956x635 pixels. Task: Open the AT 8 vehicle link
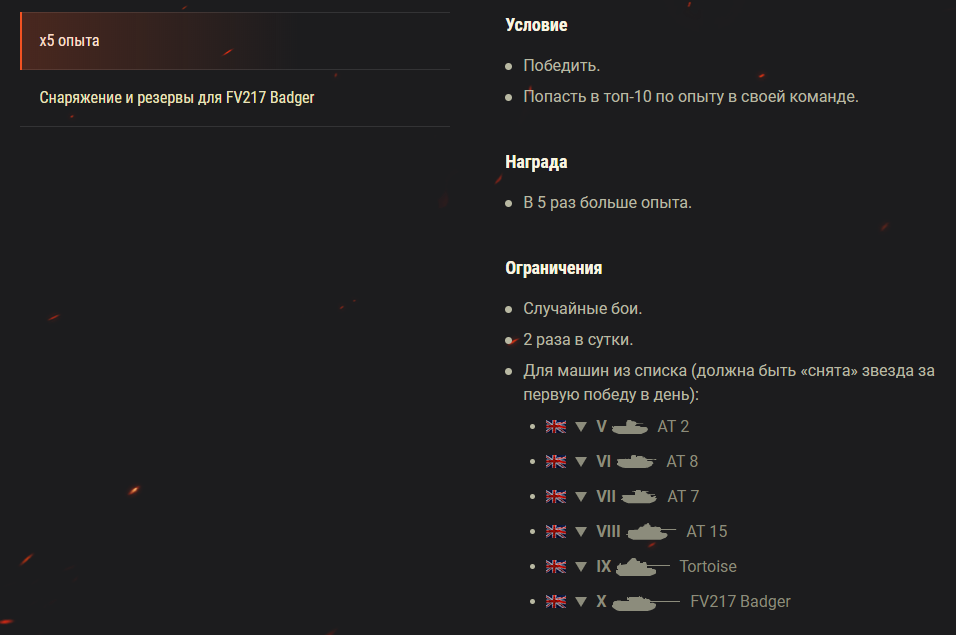pos(682,462)
